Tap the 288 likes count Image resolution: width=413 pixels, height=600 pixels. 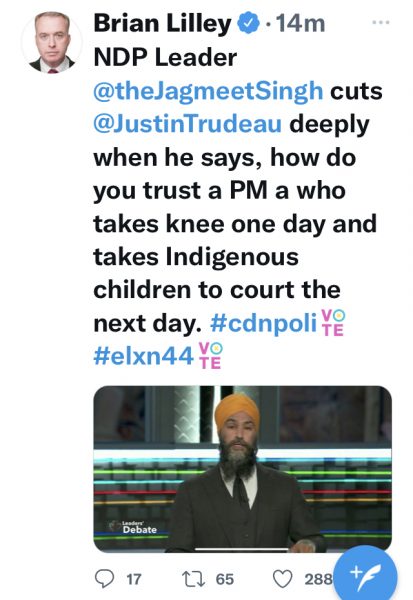318,579
